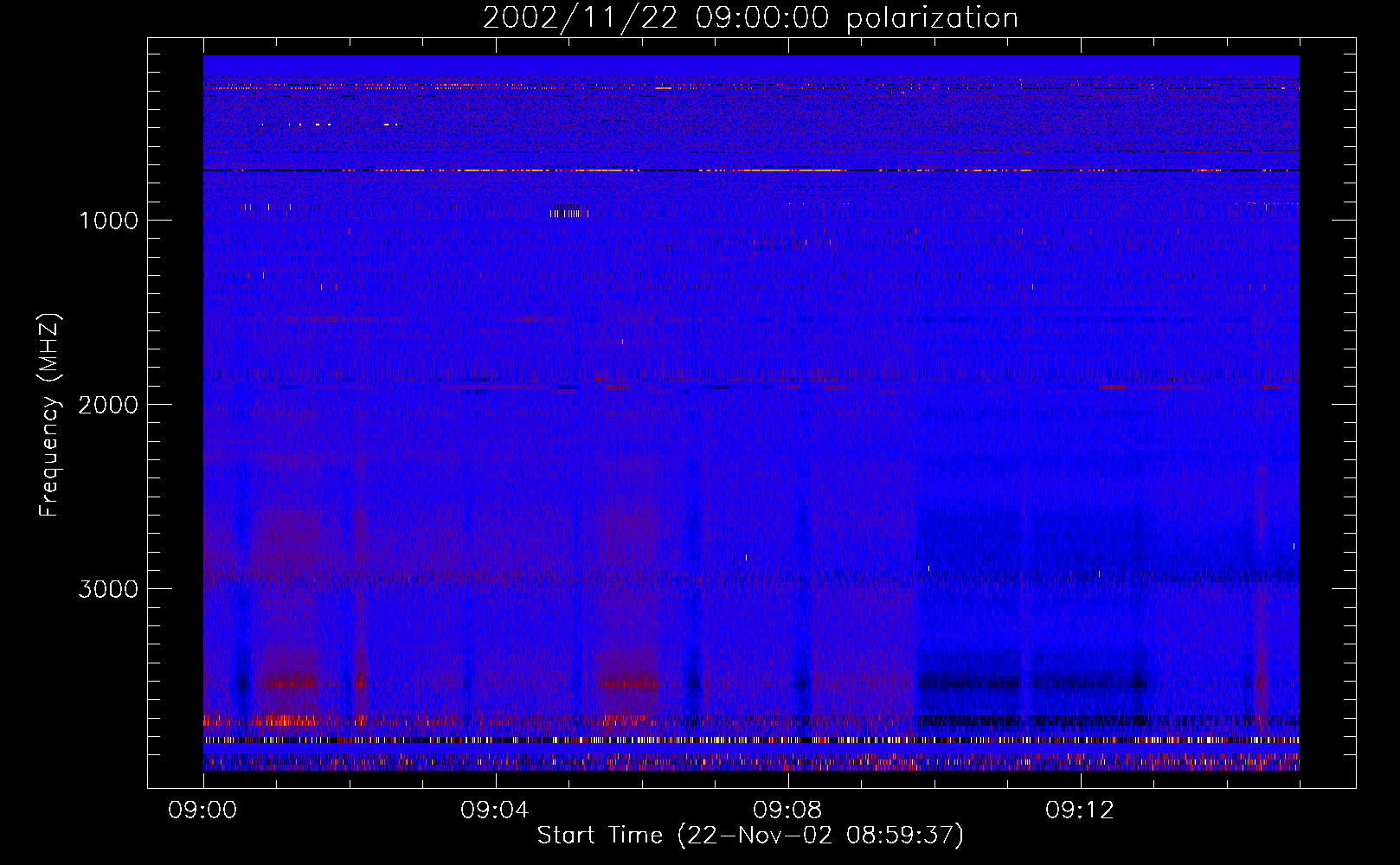Click the 09:08 time tick label
1400x865 pixels.
click(x=787, y=811)
